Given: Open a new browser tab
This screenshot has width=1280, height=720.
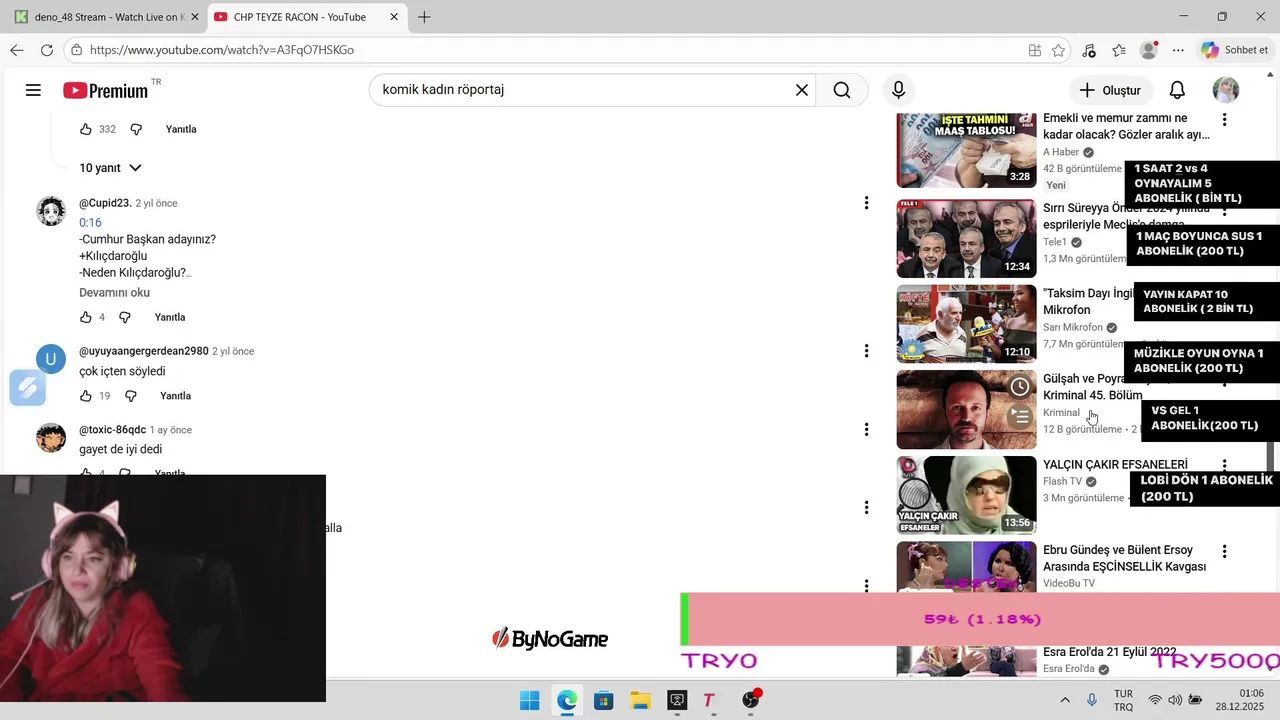Looking at the screenshot, I should (424, 17).
